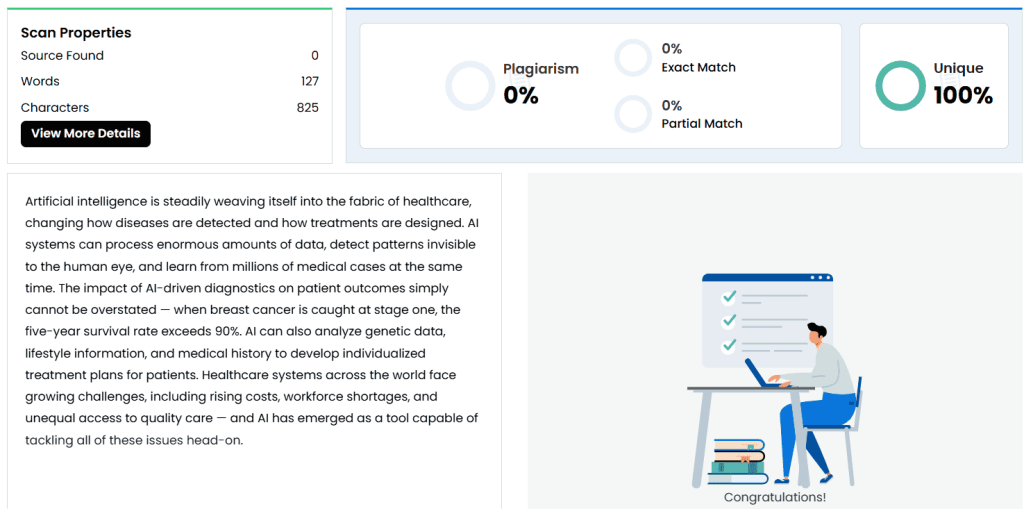Click the green Unique progress ring
The image size is (1024, 509).
[900, 86]
